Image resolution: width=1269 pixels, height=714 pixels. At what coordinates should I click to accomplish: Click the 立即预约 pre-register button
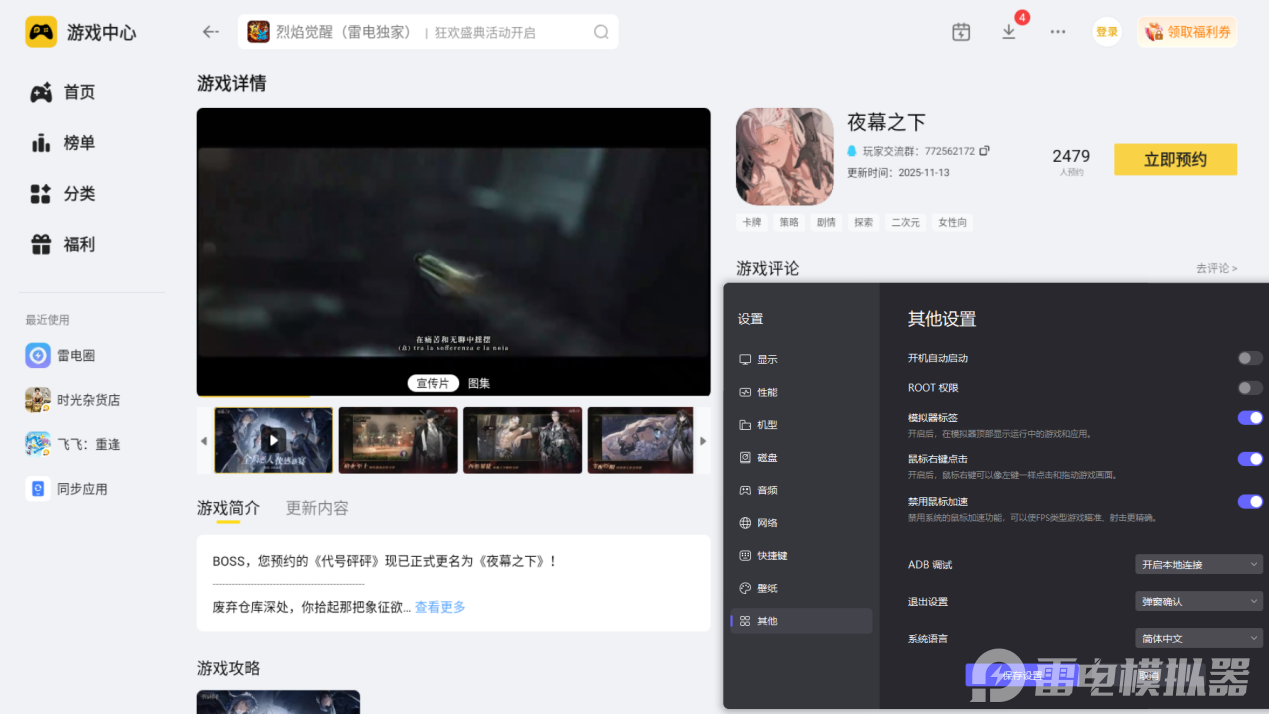(x=1175, y=159)
